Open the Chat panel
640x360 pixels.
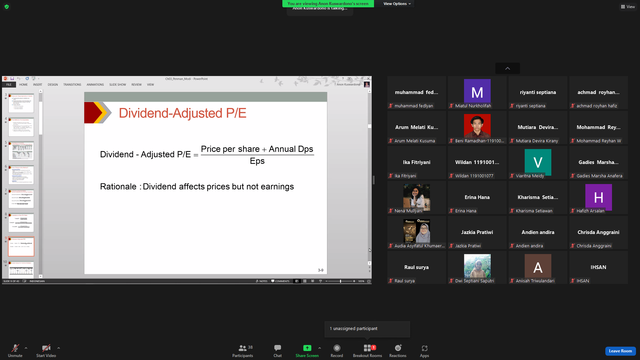pos(278,350)
